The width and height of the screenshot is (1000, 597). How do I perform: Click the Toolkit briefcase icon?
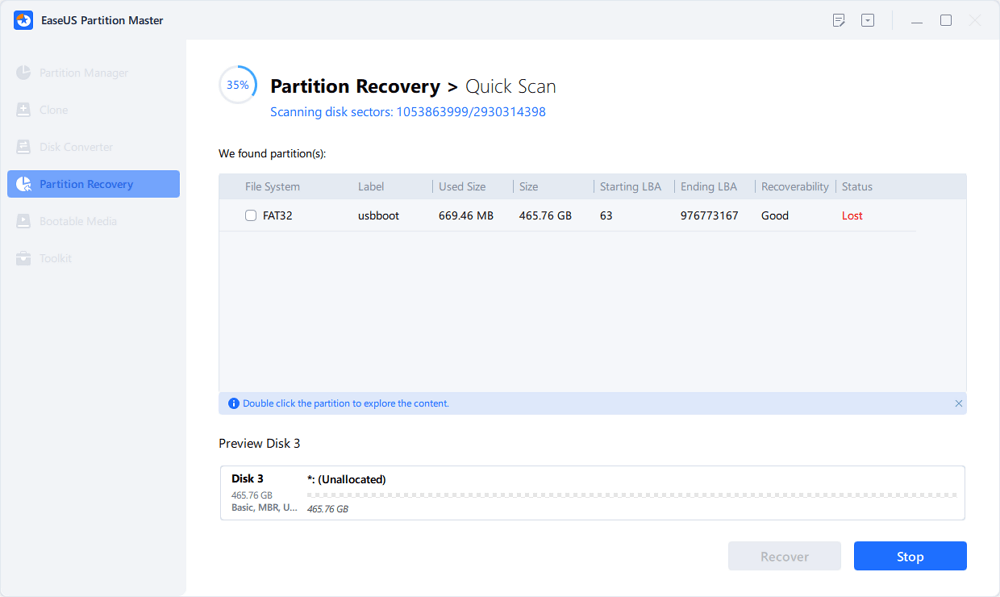(x=24, y=258)
